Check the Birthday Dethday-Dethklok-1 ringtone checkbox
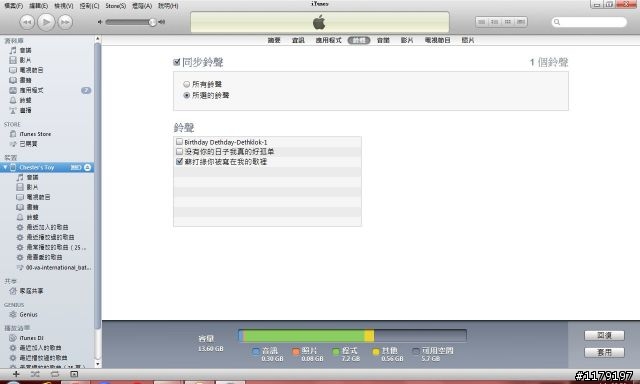The height and width of the screenshot is (384, 640). click(x=179, y=142)
